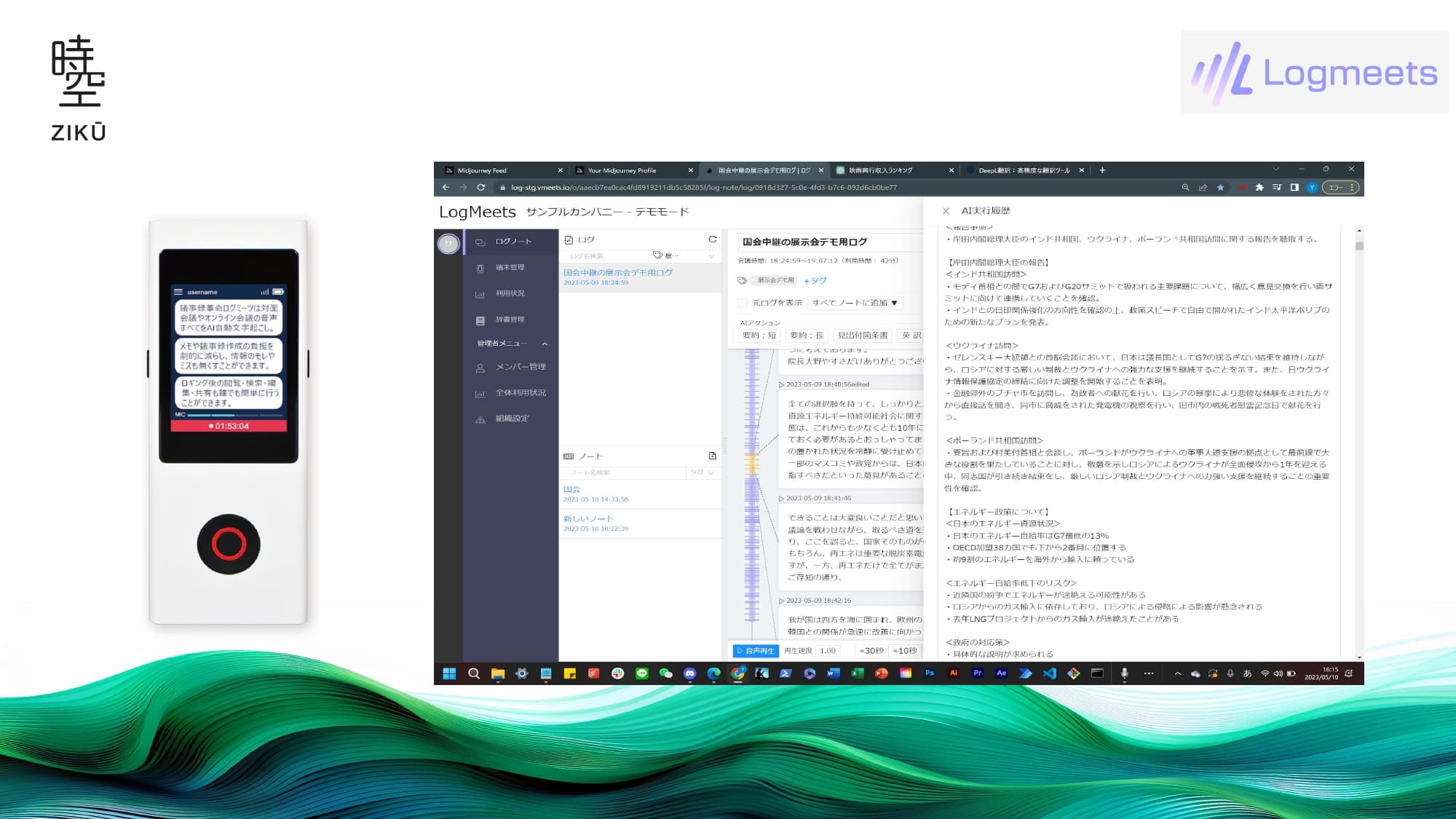The width and height of the screenshot is (1456, 819).
Task: Click the refresh icon in ログ panel
Action: pyautogui.click(x=713, y=239)
